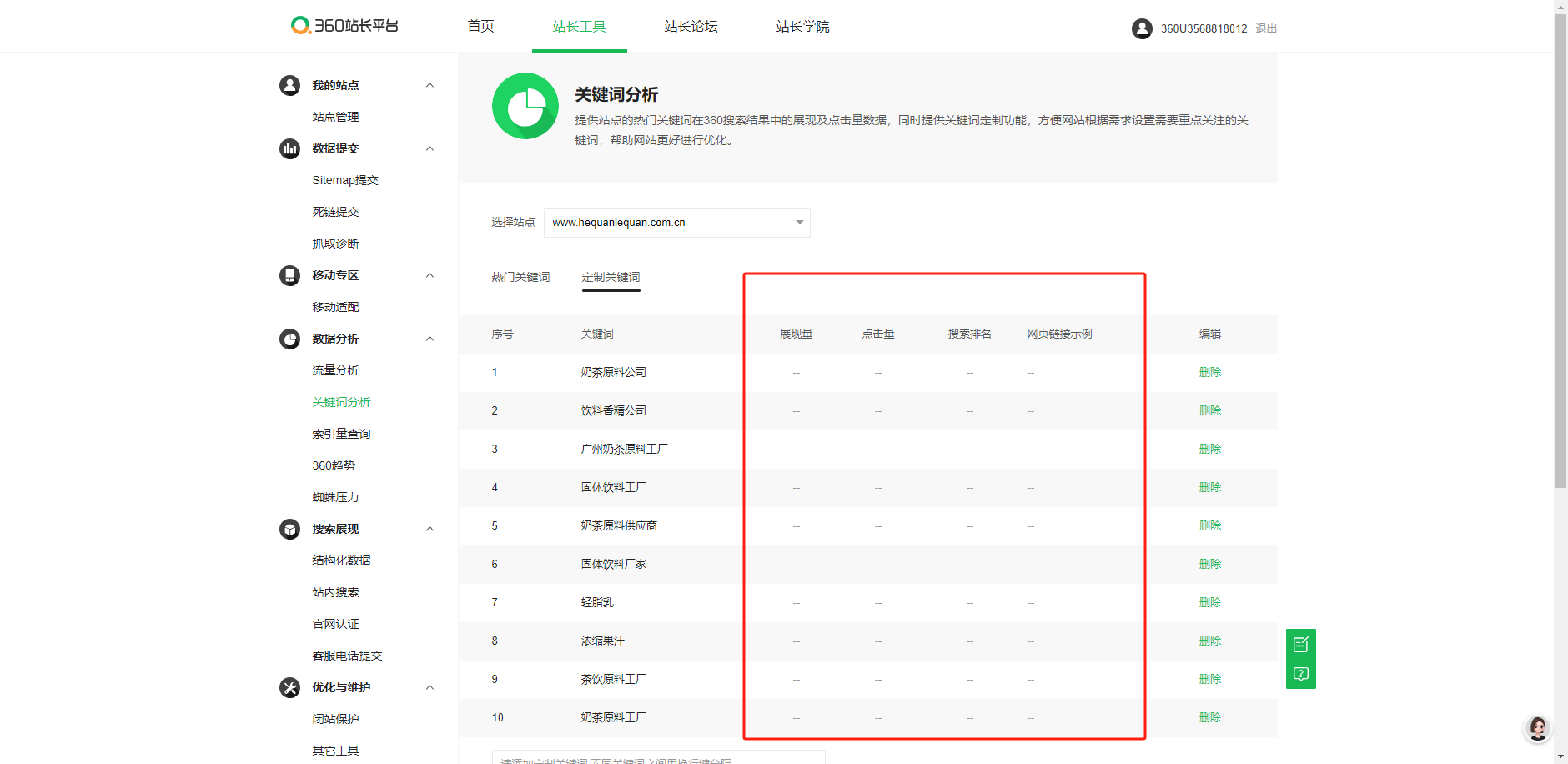Screen dimensions: 1568x764
Task: Collapse the 我的站点 sidebar section
Action: [430, 85]
